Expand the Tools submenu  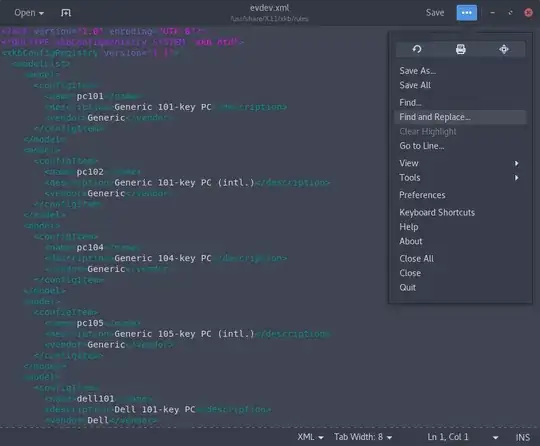460,178
